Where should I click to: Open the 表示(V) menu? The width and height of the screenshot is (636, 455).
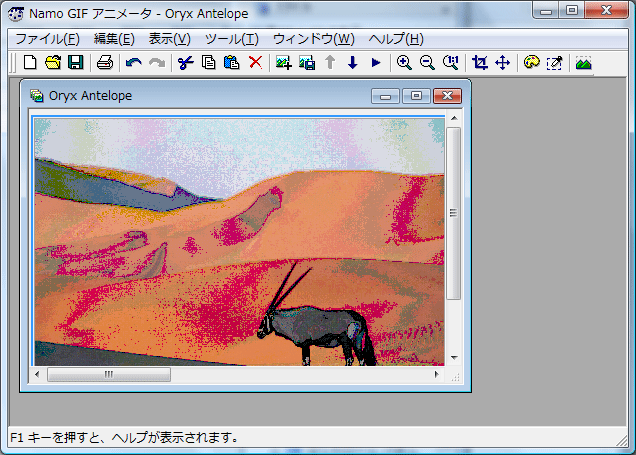170,39
